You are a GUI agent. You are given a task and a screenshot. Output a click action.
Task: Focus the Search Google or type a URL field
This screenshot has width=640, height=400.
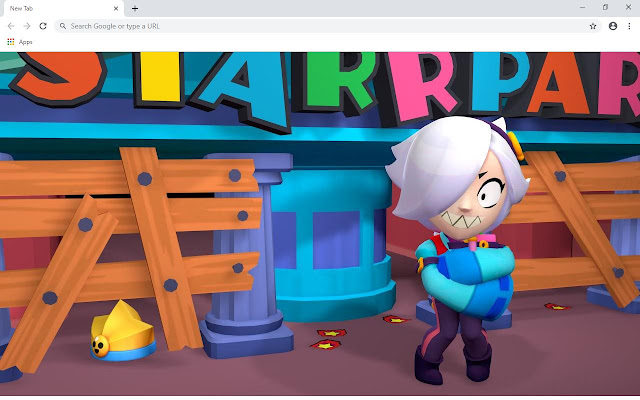click(328, 26)
